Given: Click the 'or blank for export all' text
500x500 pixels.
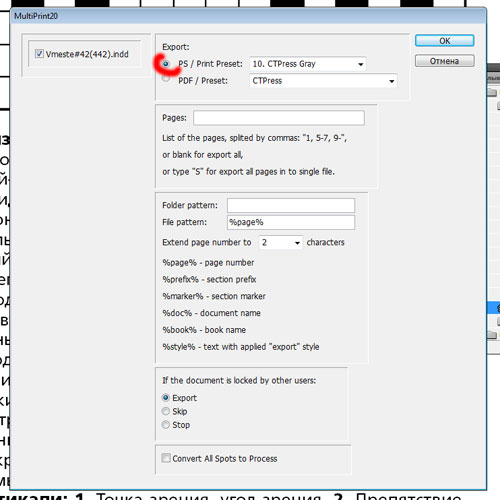Looking at the screenshot, I should (203, 155).
